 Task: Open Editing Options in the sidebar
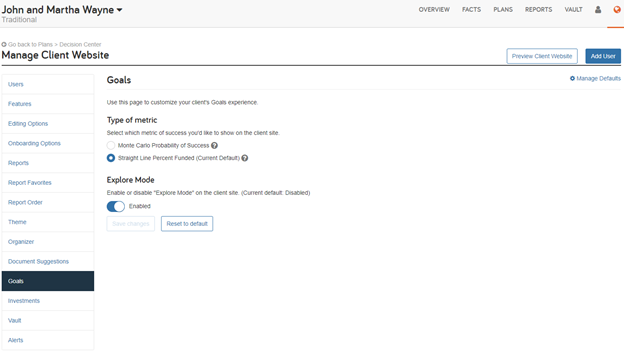click(48, 124)
